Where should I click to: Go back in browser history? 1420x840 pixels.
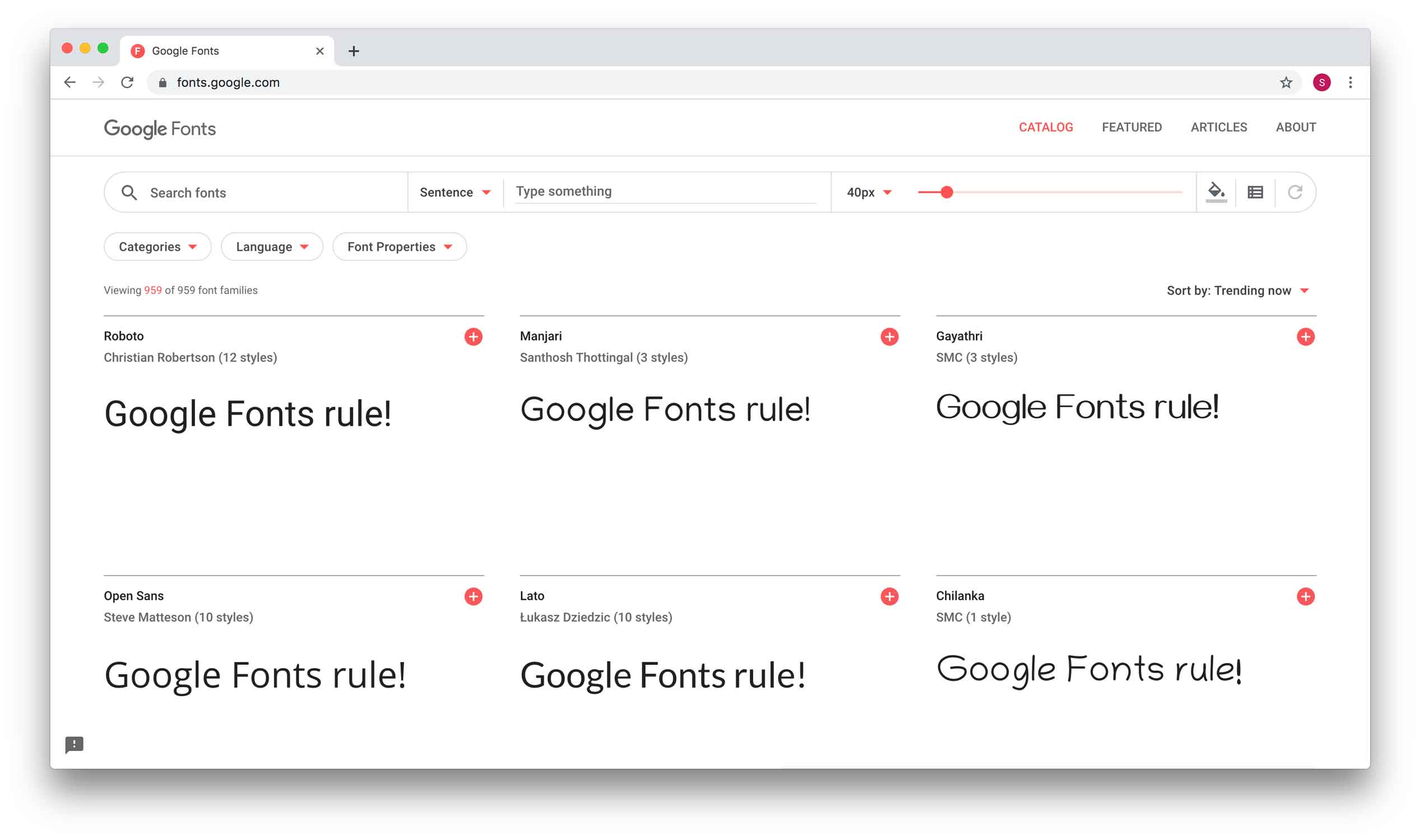pos(69,83)
